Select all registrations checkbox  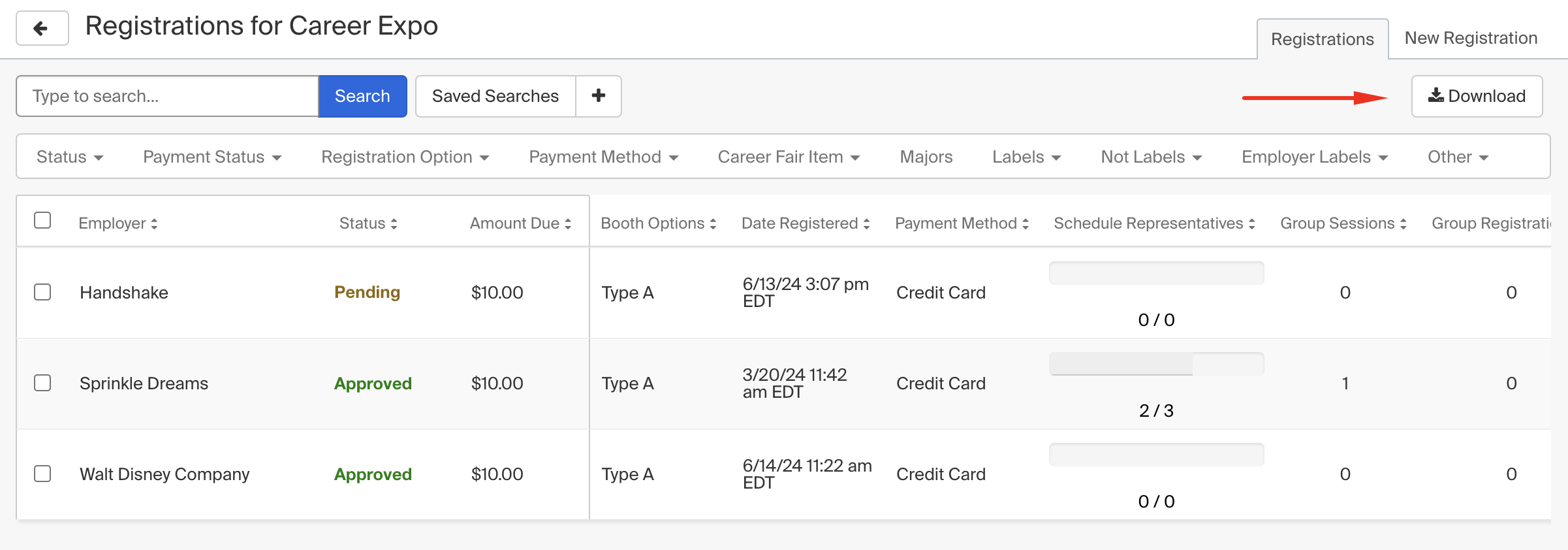42,220
